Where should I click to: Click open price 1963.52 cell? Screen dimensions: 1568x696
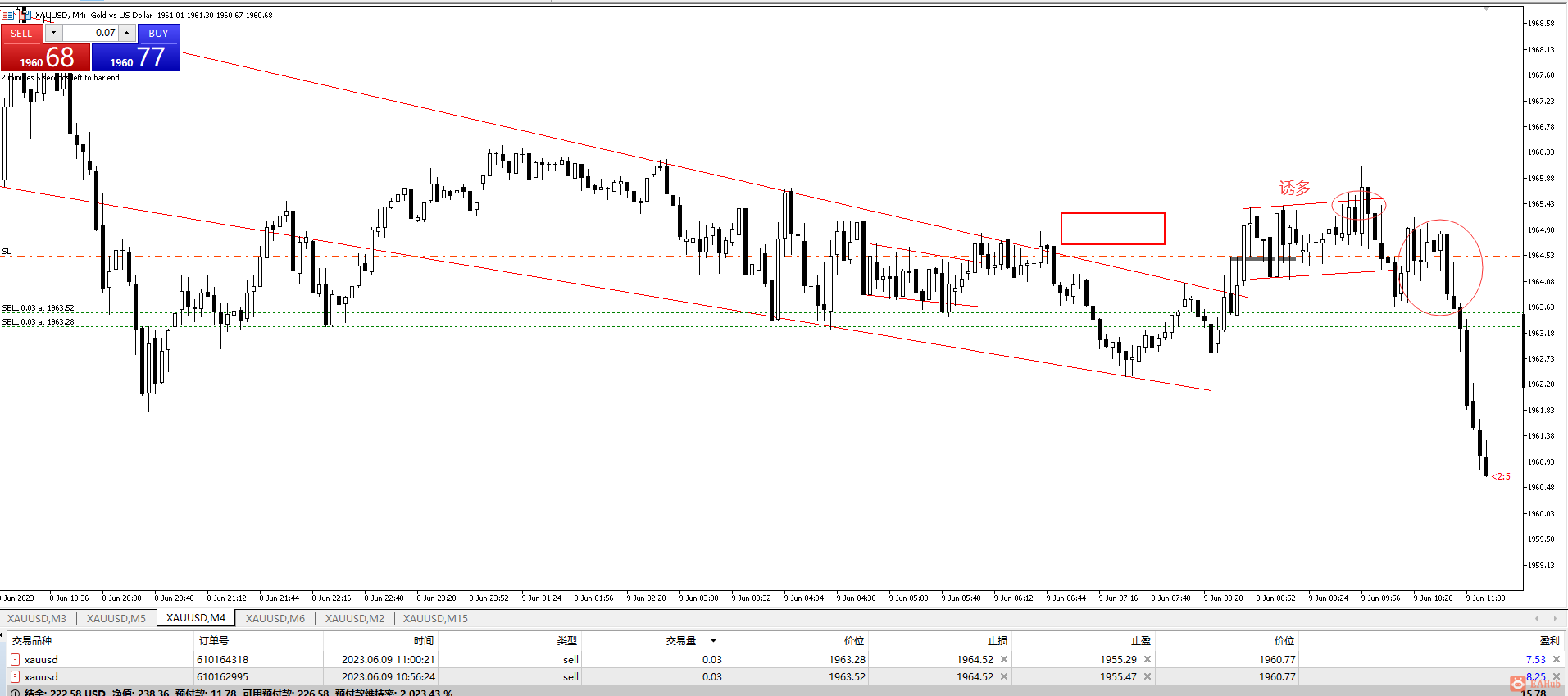click(x=847, y=676)
